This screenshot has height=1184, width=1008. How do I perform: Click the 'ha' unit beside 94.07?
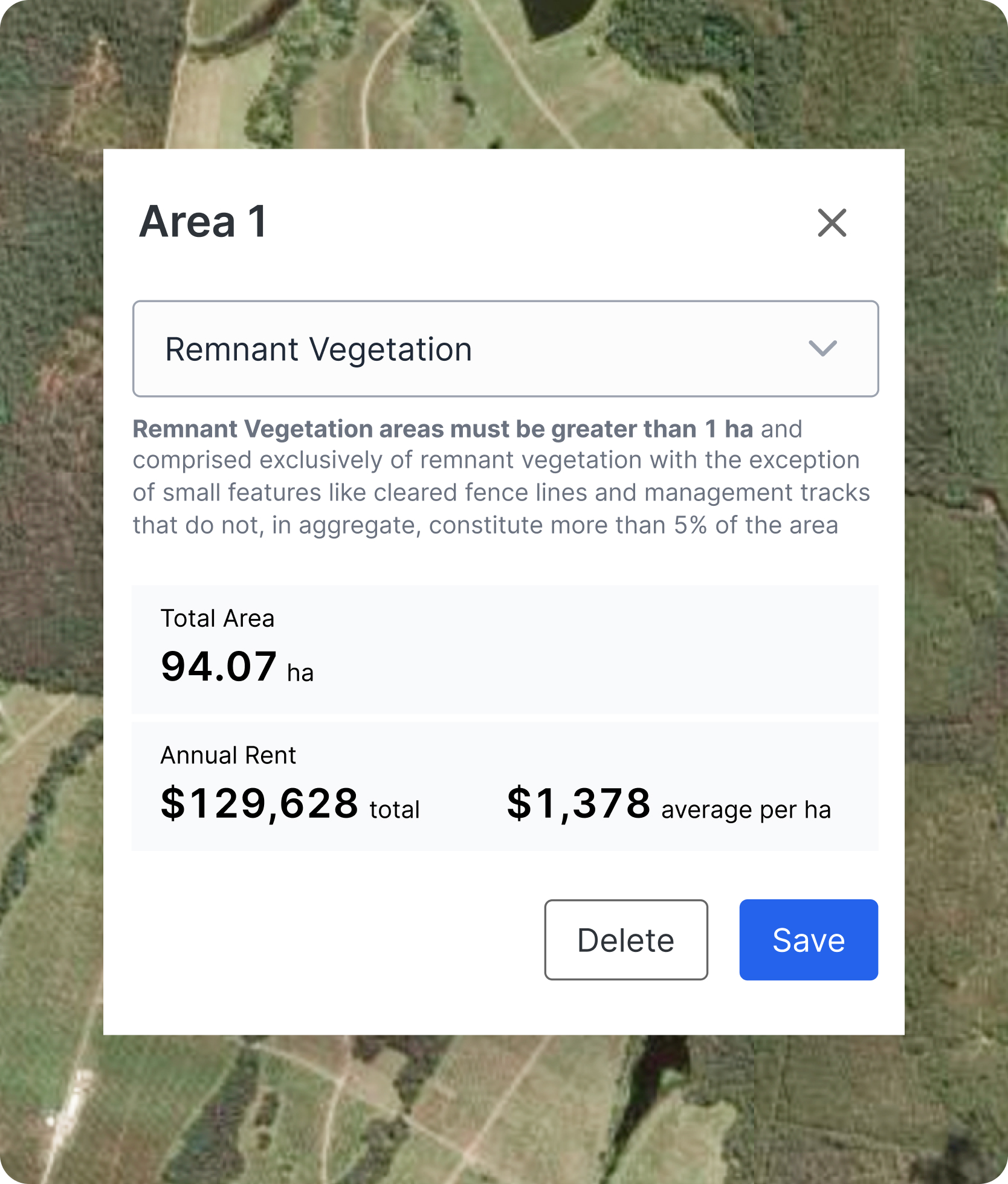coord(300,673)
